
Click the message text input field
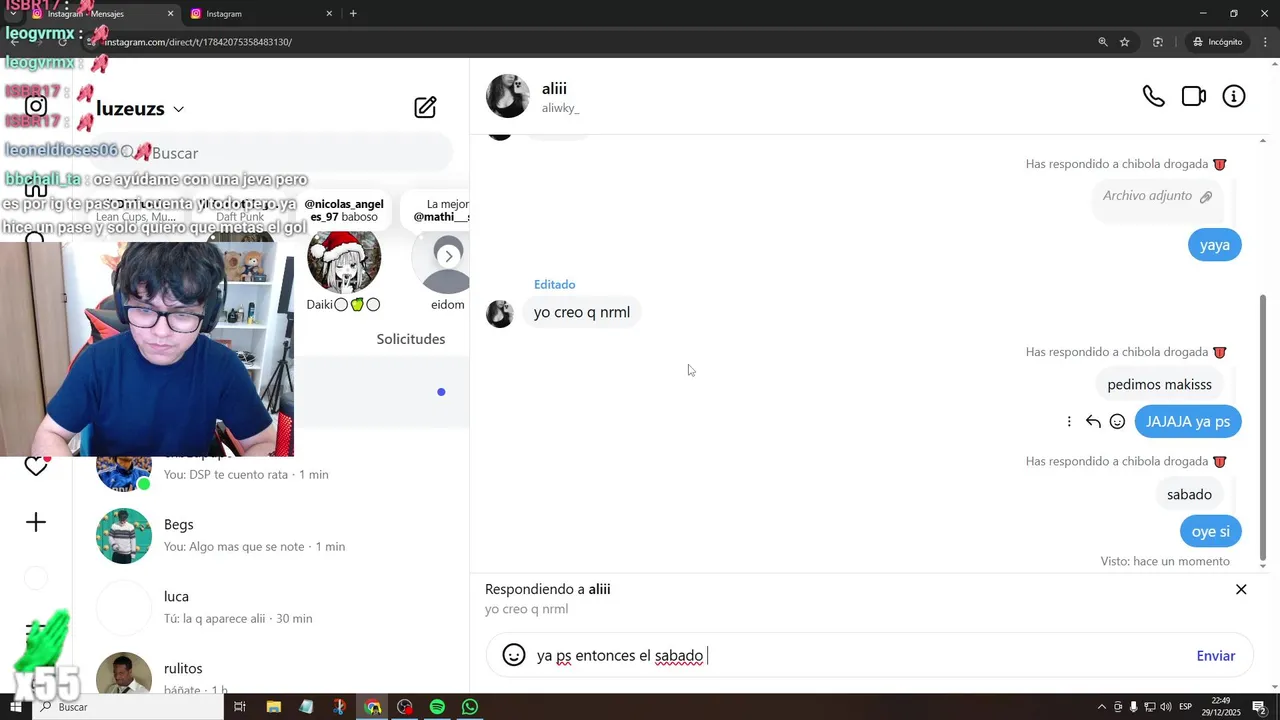tap(860, 656)
